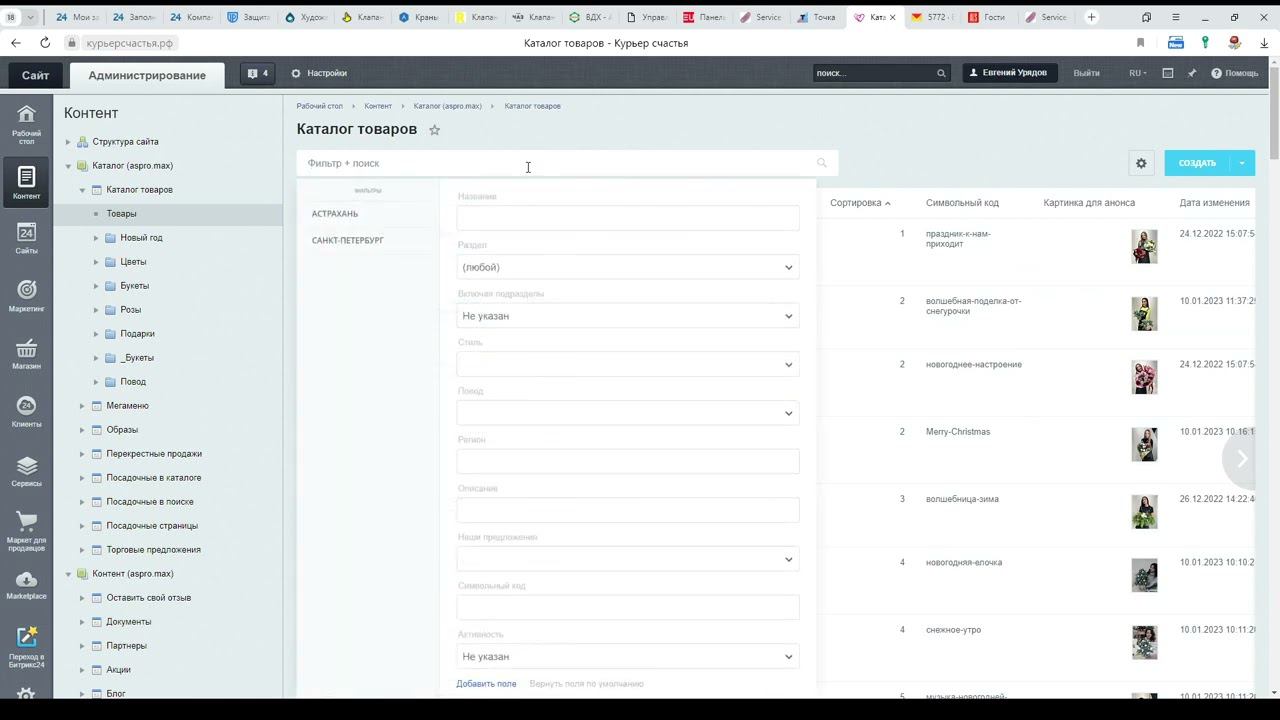Screen dimensions: 1280x720
Task: Add Каталог товаров page to favorites star
Action: pyautogui.click(x=434, y=130)
